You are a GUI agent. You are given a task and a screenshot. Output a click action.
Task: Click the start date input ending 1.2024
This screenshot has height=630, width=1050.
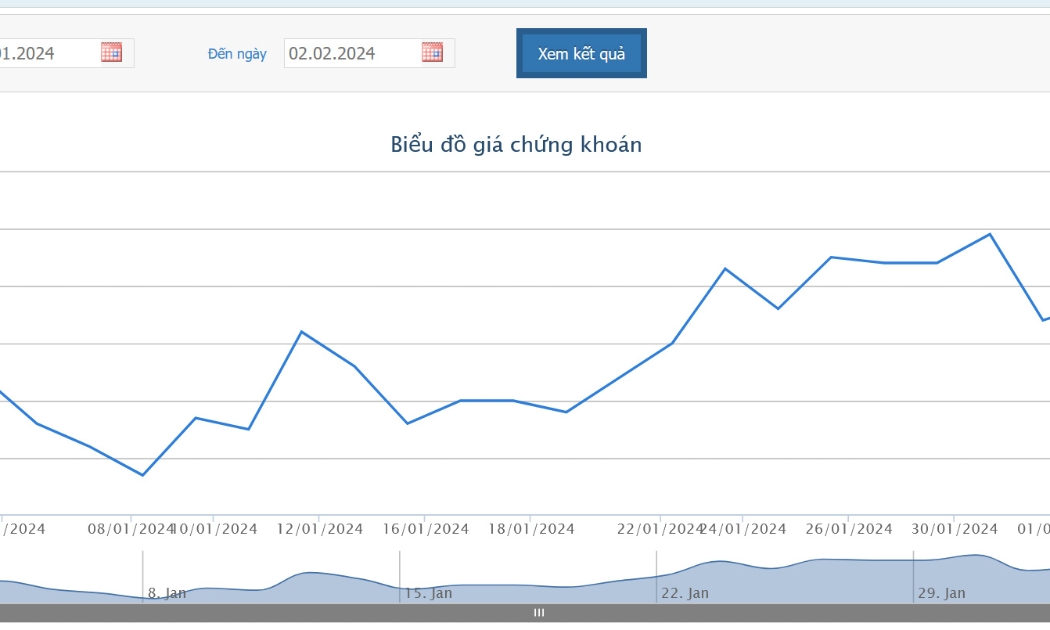(x=66, y=53)
